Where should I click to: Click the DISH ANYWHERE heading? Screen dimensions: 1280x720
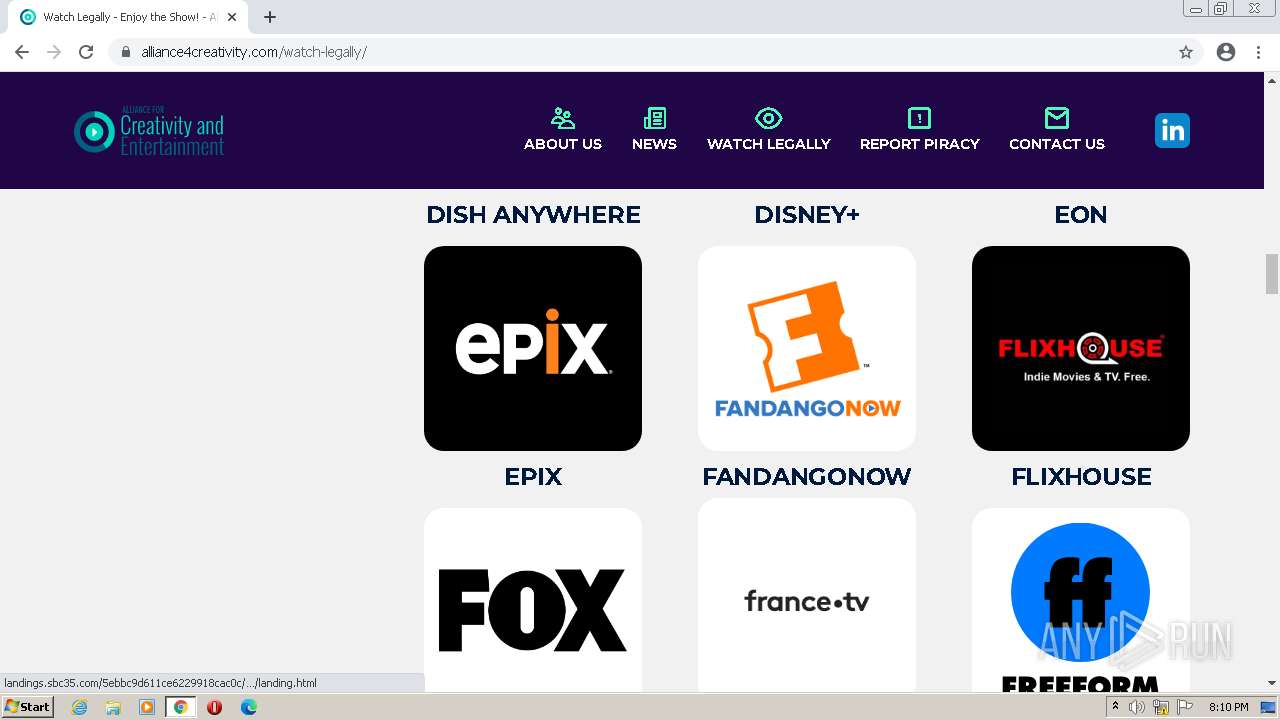click(x=533, y=215)
